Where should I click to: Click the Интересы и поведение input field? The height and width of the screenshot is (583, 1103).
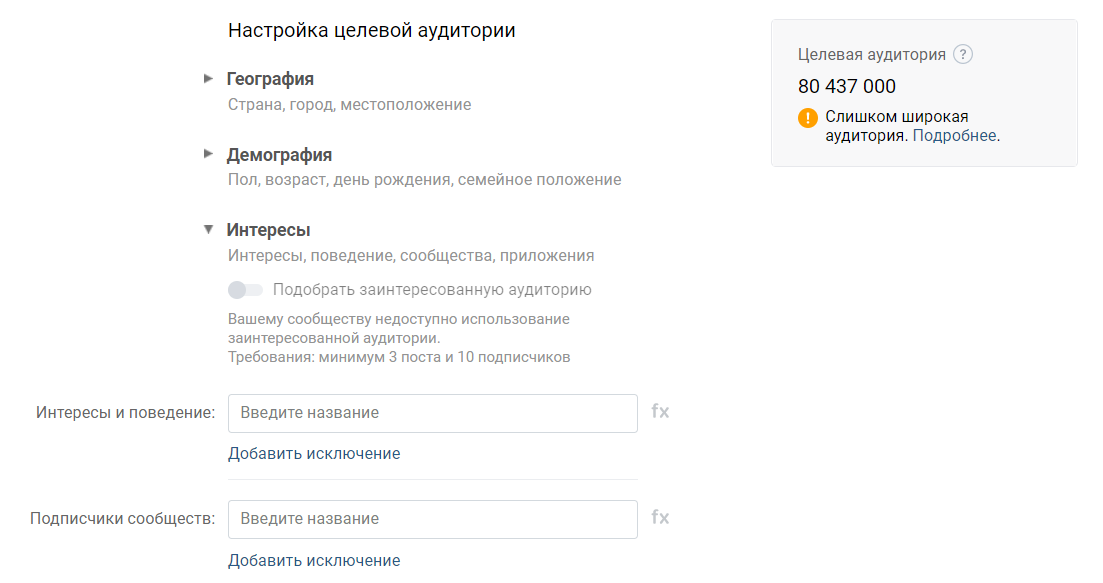433,412
